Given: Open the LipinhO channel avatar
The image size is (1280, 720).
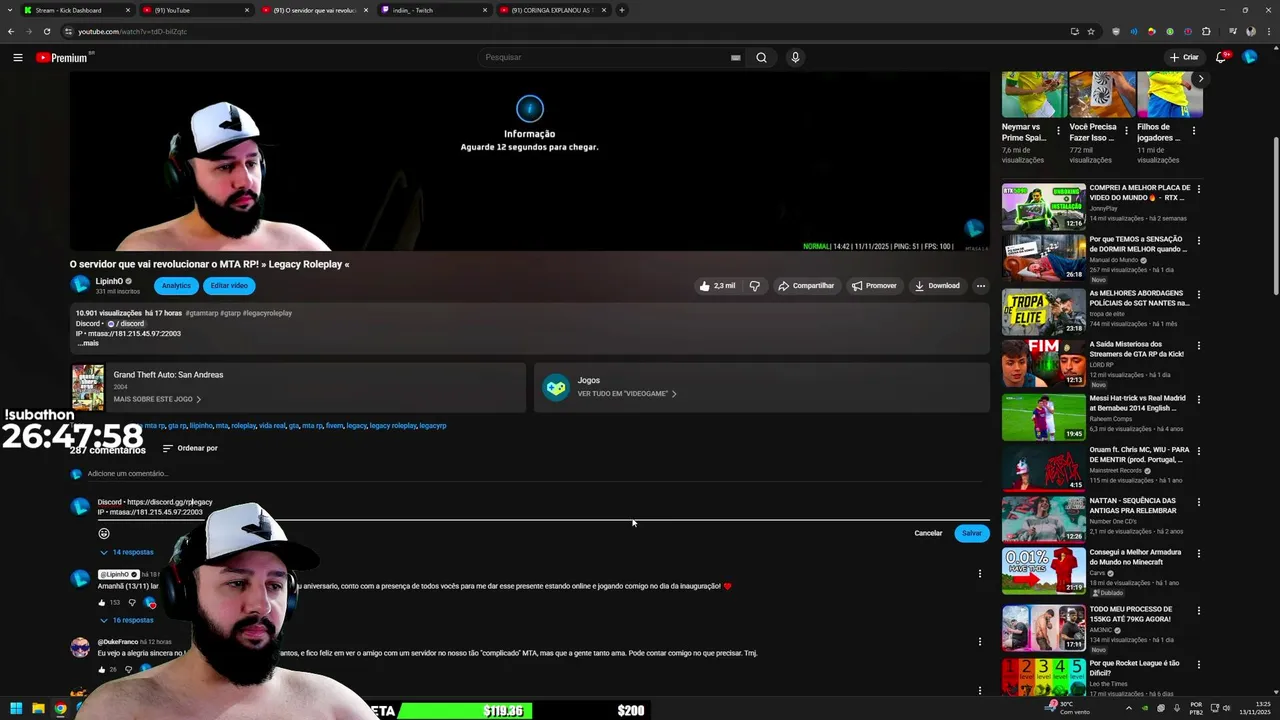Looking at the screenshot, I should 80,285.
